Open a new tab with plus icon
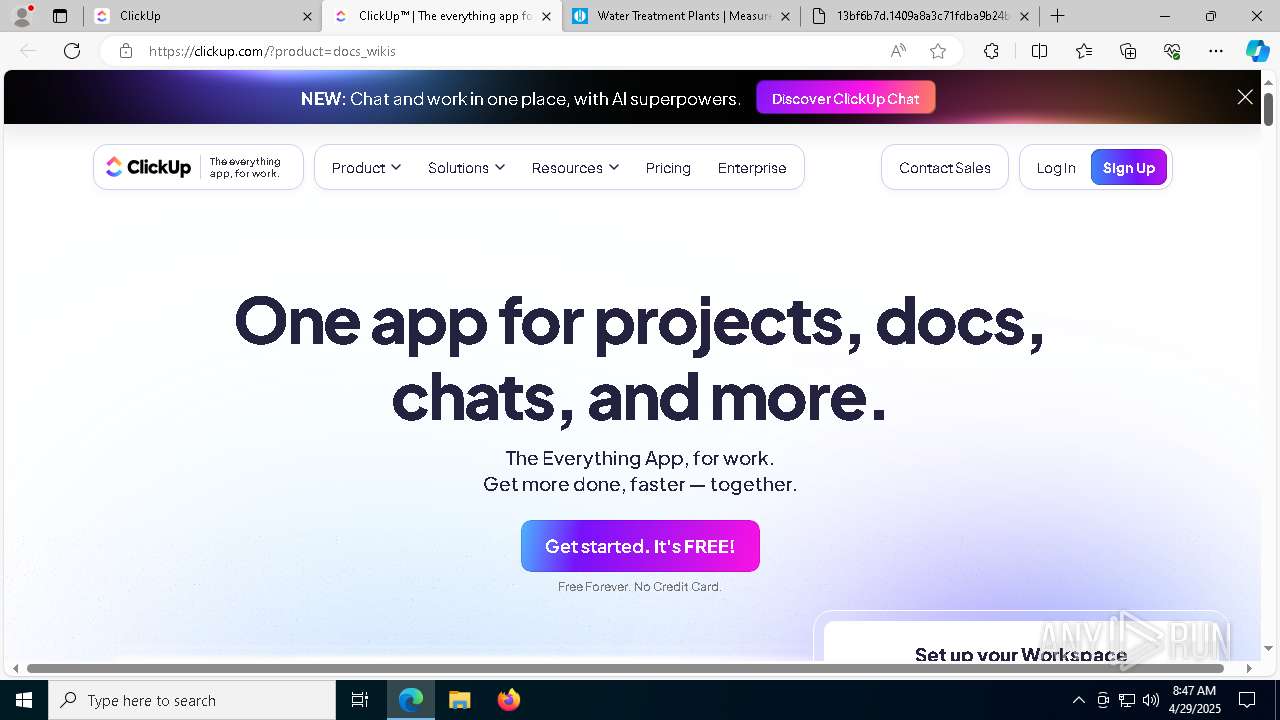The image size is (1280, 720). (x=1057, y=16)
